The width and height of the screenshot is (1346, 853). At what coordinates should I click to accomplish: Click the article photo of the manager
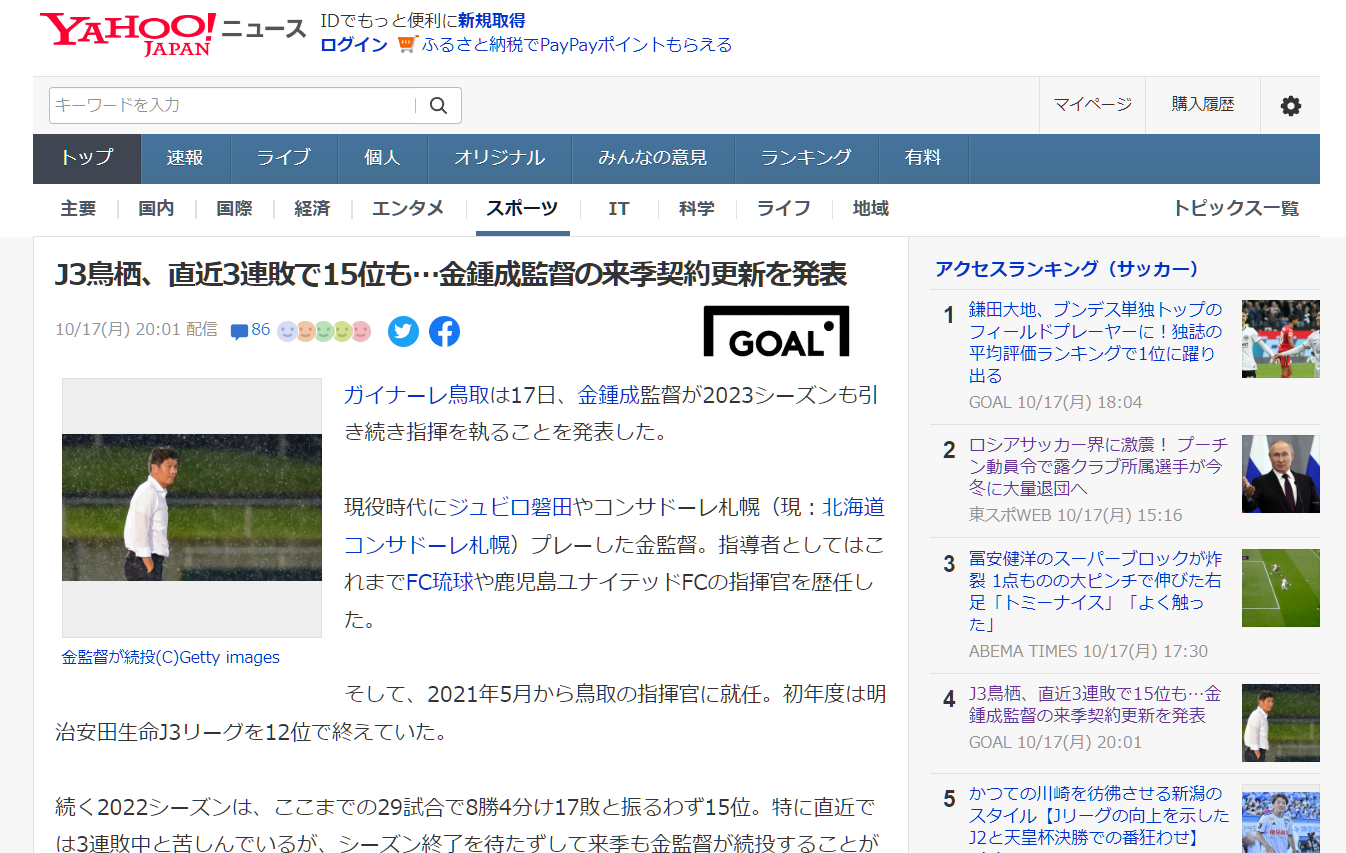[192, 507]
